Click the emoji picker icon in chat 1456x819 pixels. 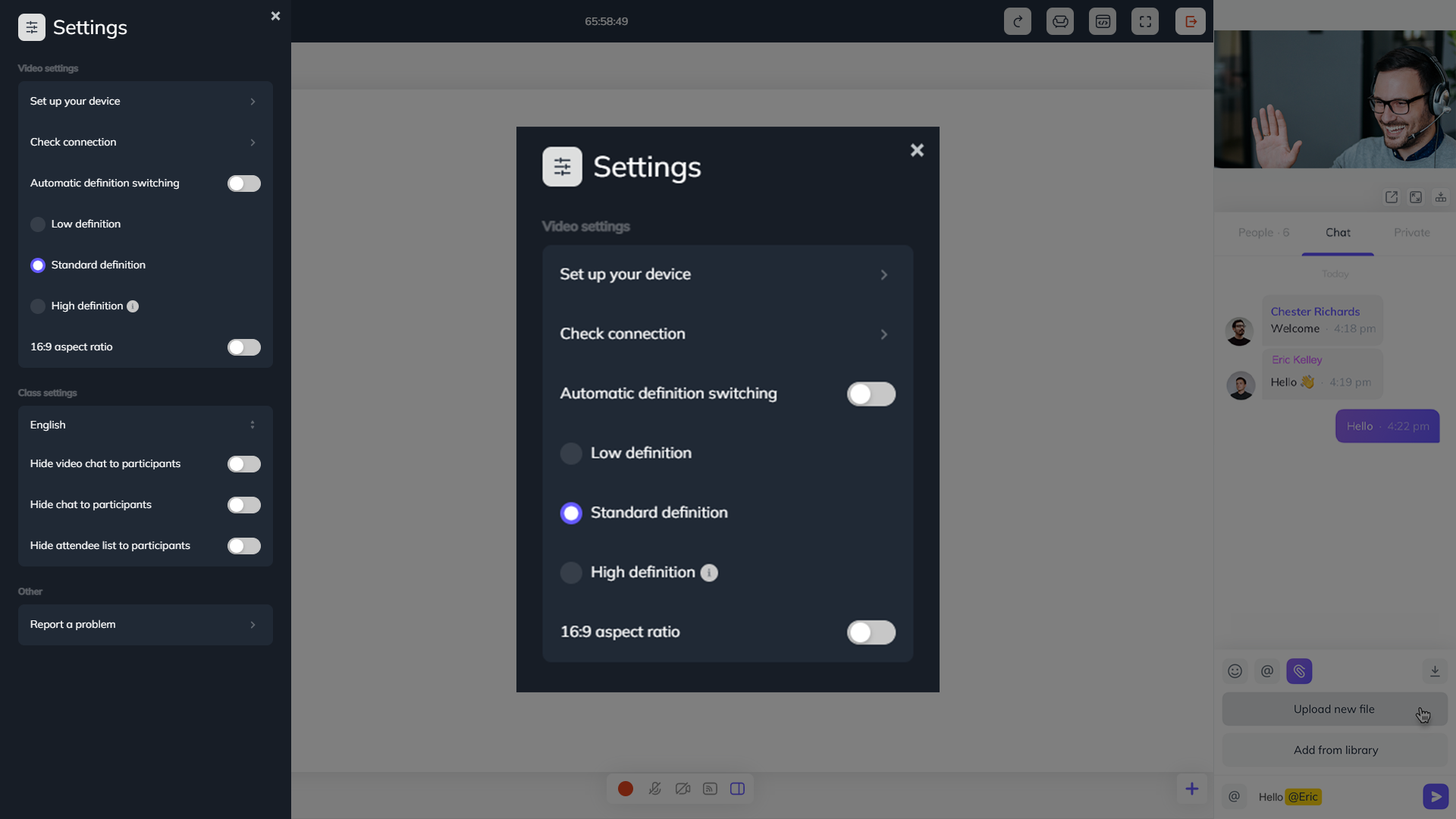tap(1235, 671)
